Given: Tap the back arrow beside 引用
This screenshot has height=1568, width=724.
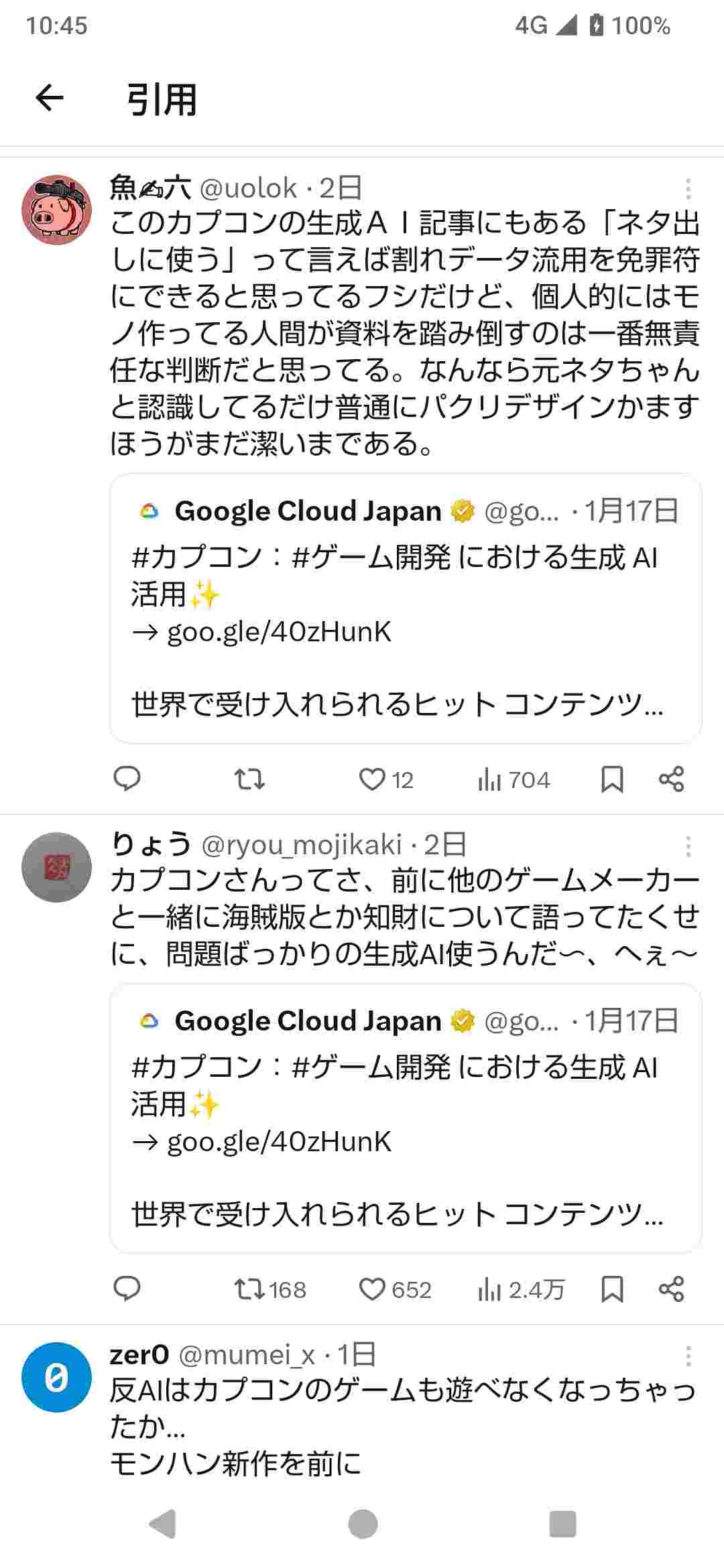Looking at the screenshot, I should tap(50, 99).
